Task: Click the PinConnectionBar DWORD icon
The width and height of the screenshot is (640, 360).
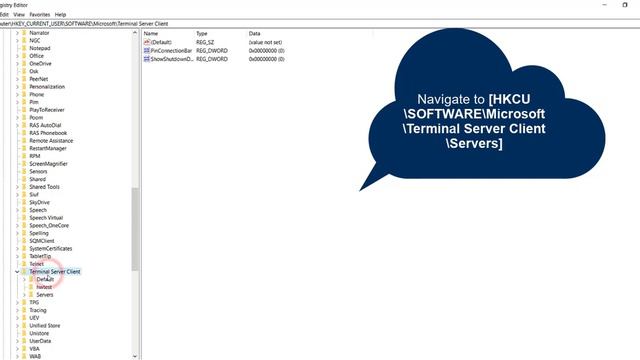Action: point(147,51)
